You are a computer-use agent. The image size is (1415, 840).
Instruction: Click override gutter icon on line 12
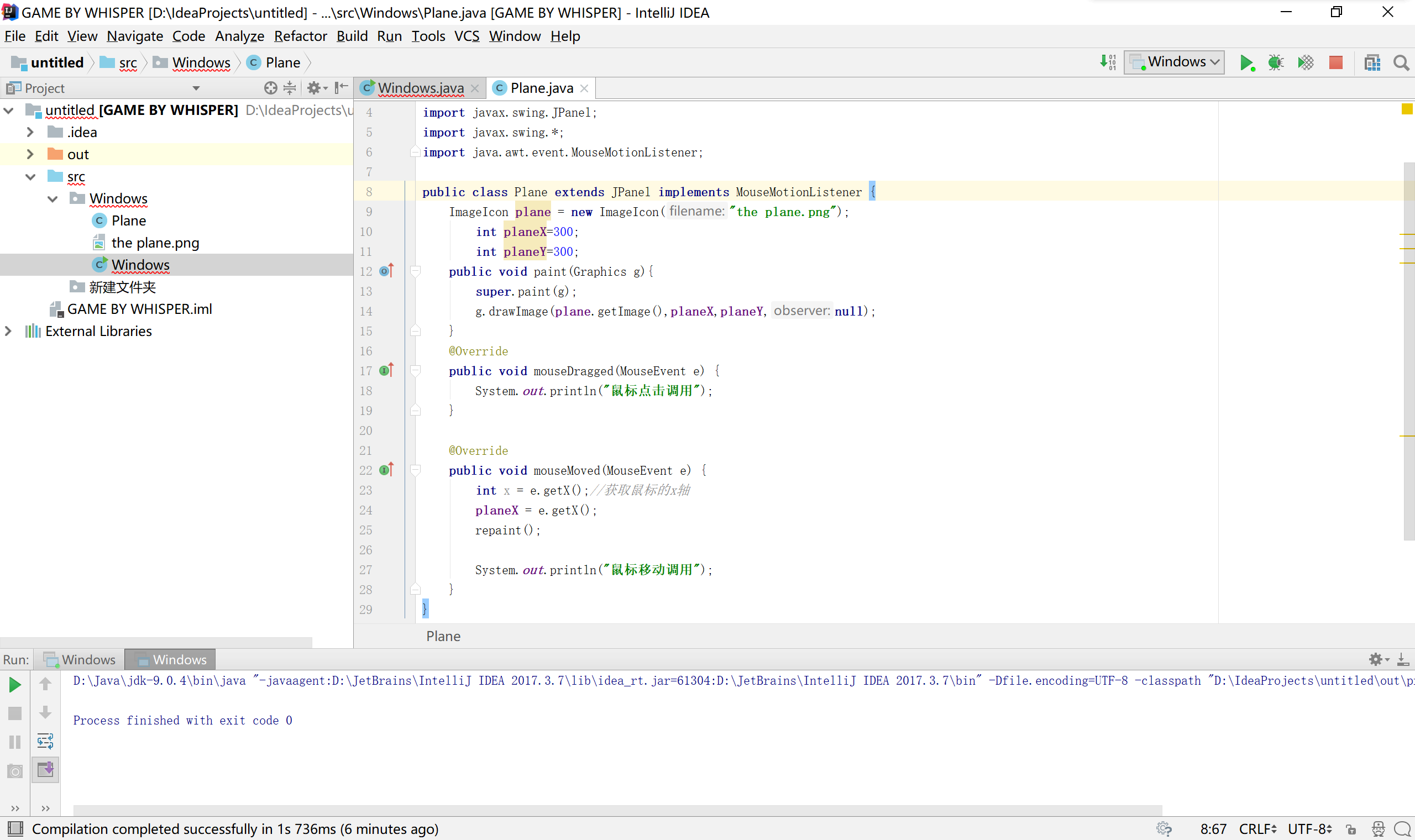[x=386, y=271]
